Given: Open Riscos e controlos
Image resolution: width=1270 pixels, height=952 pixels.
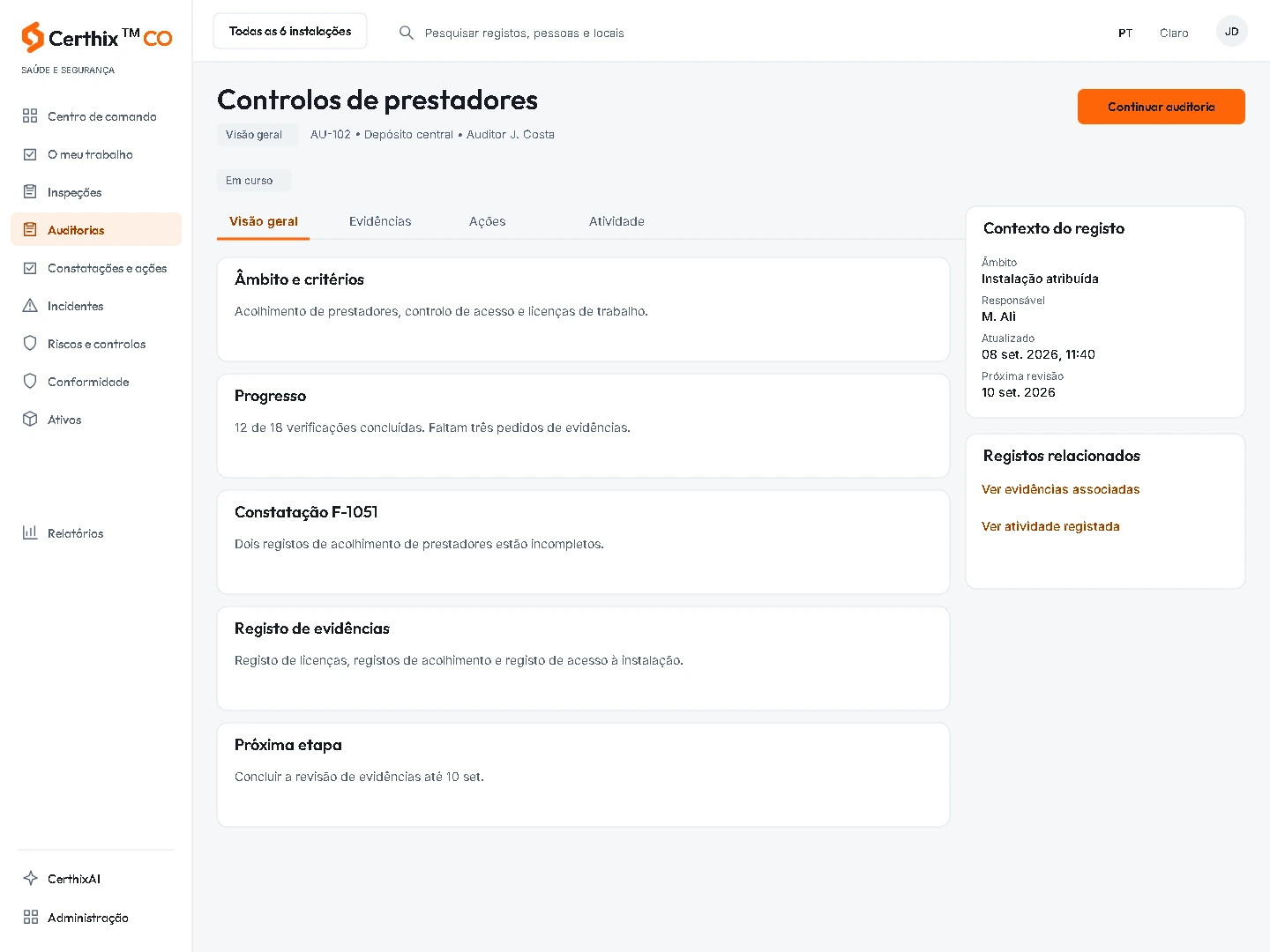Looking at the screenshot, I should click(x=96, y=344).
